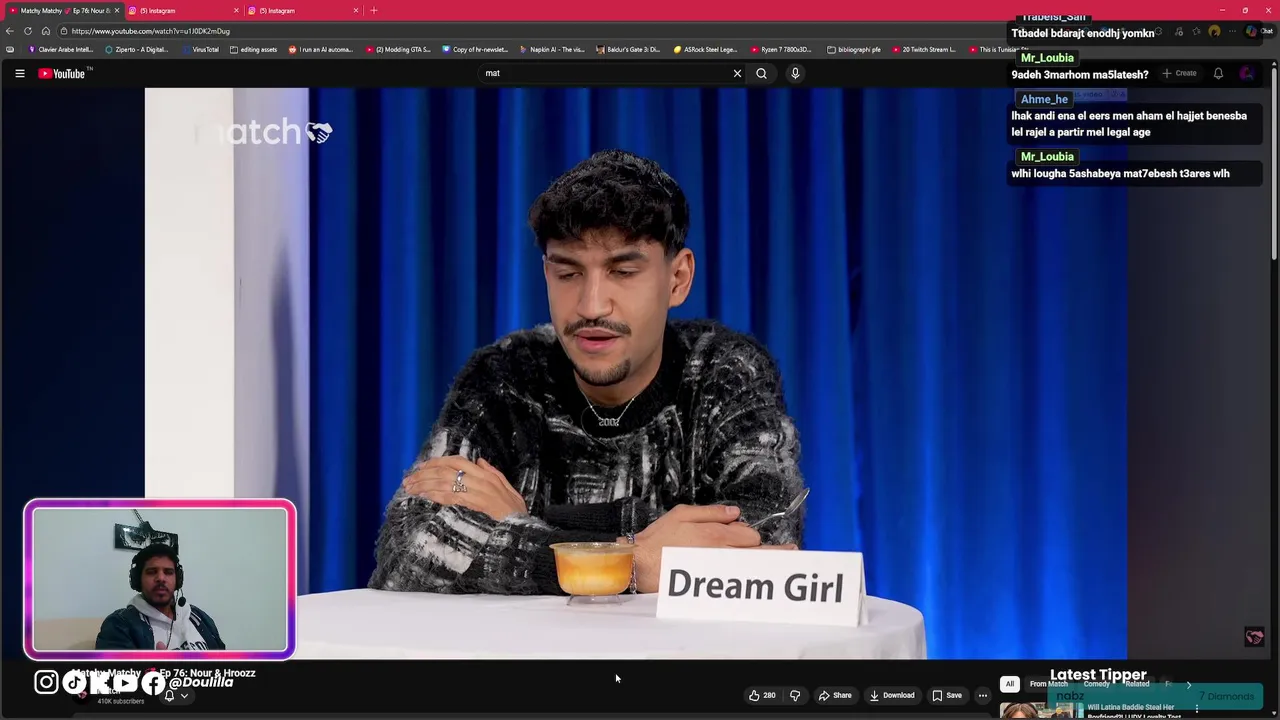Open the YouTube guide hamburger menu

(19, 73)
